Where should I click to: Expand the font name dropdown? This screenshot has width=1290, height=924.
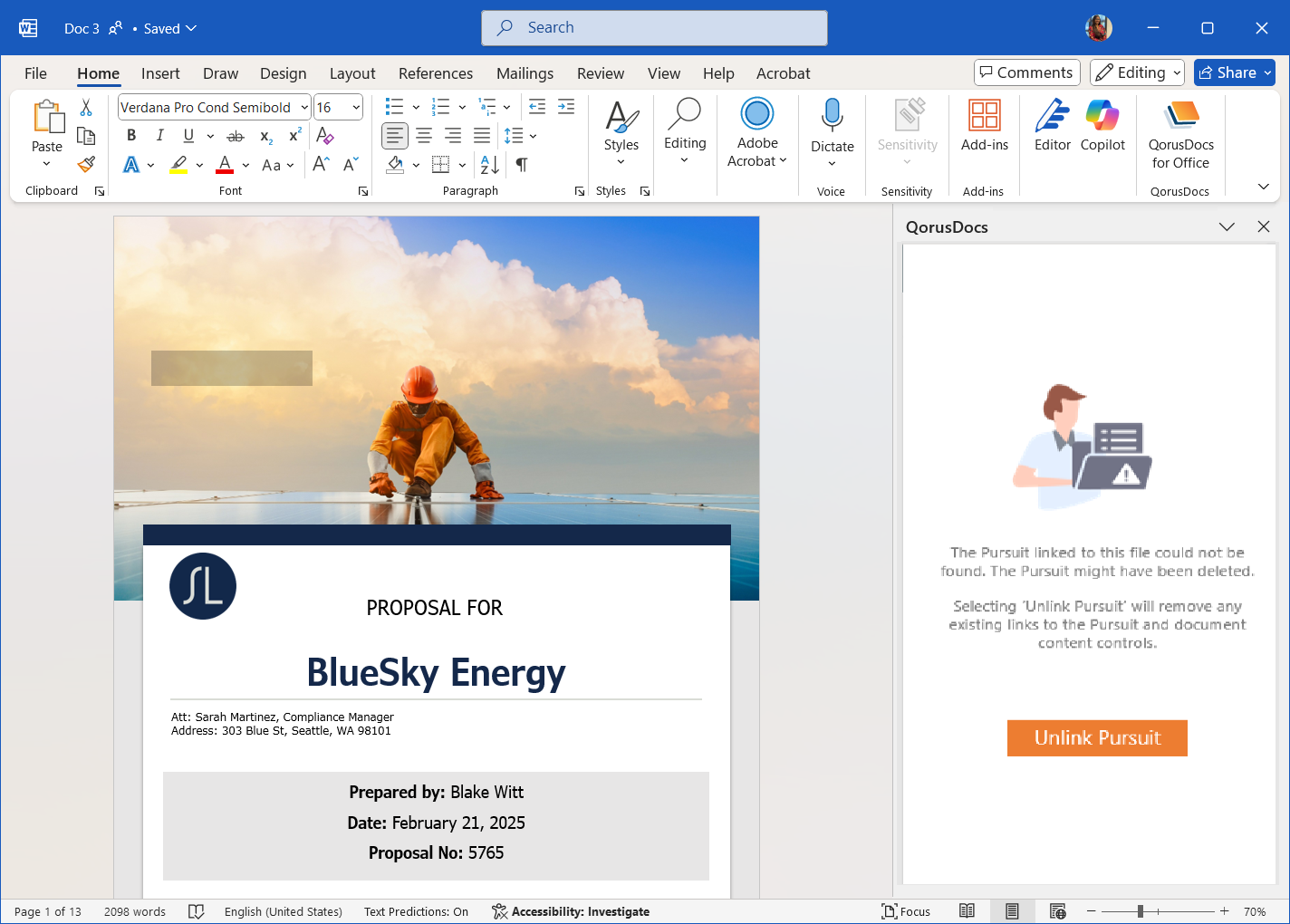[x=304, y=108]
